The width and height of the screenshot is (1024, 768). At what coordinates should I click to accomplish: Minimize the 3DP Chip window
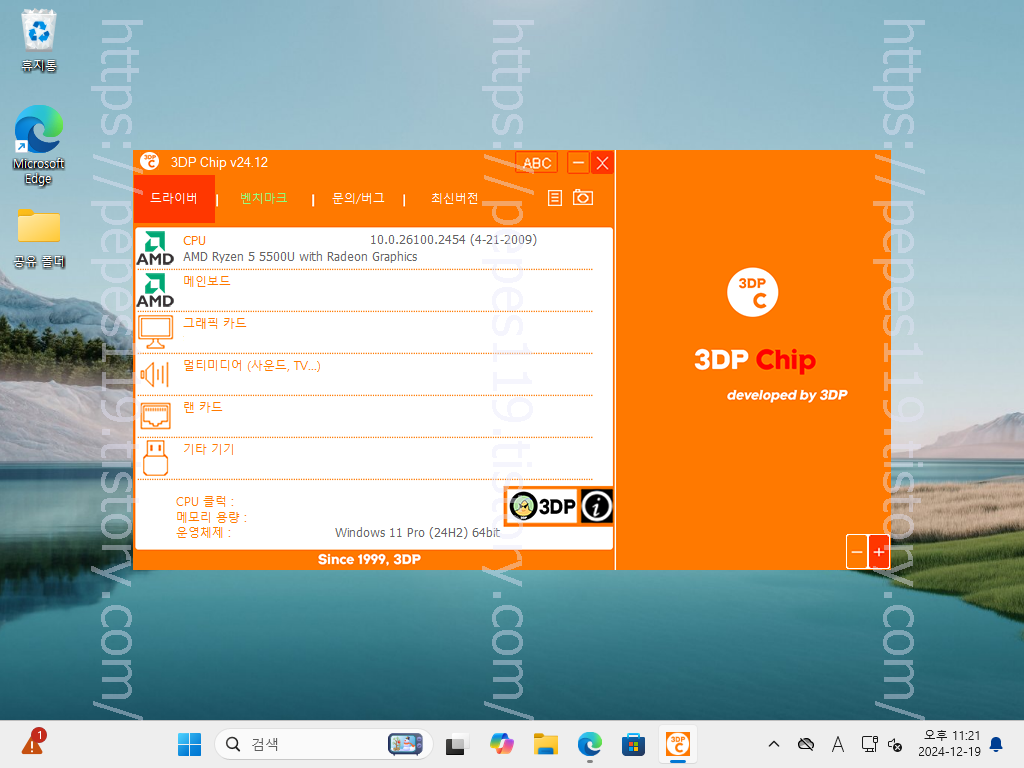pyautogui.click(x=578, y=163)
